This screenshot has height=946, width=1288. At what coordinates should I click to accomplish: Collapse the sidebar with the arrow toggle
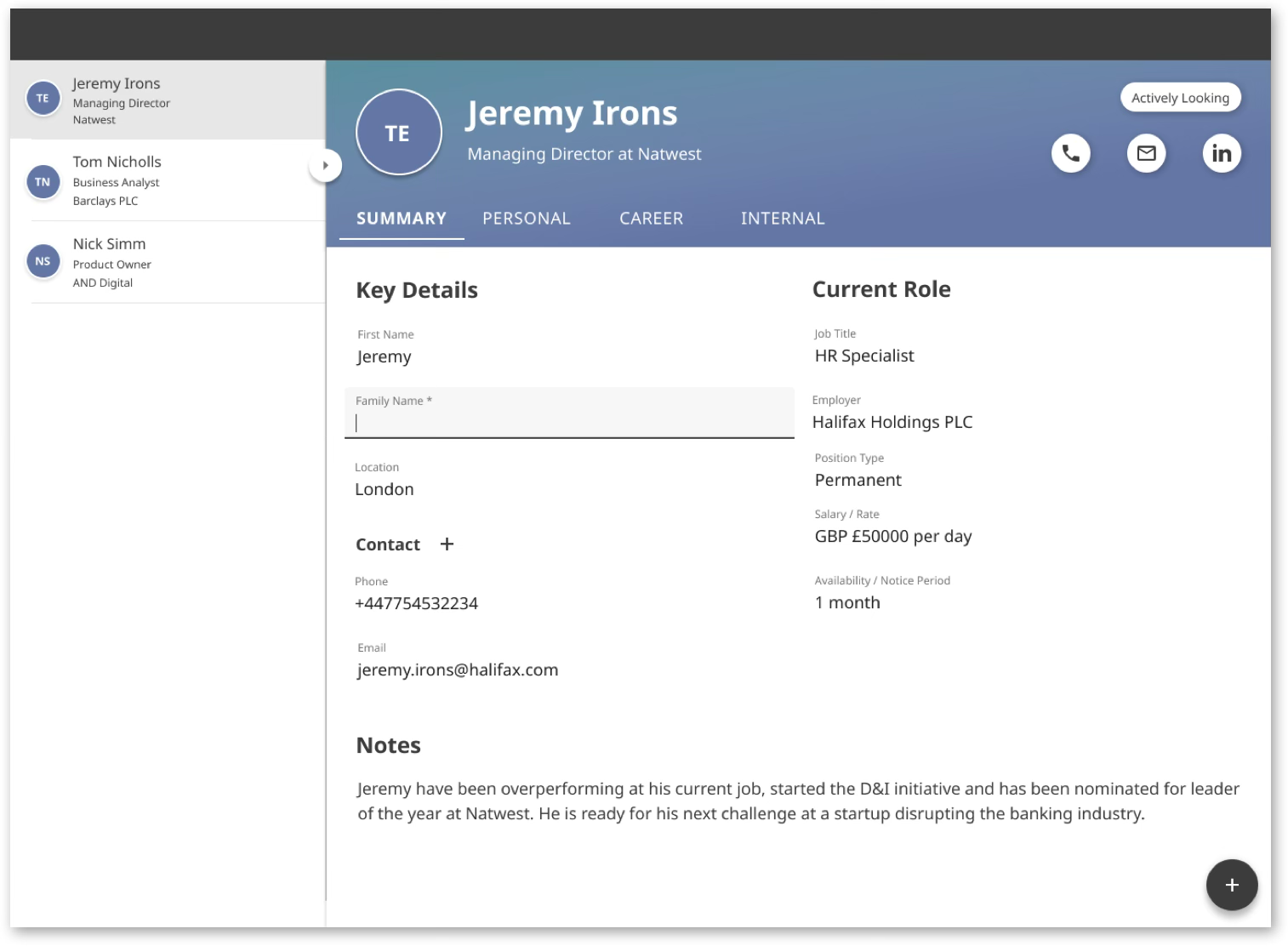(325, 165)
